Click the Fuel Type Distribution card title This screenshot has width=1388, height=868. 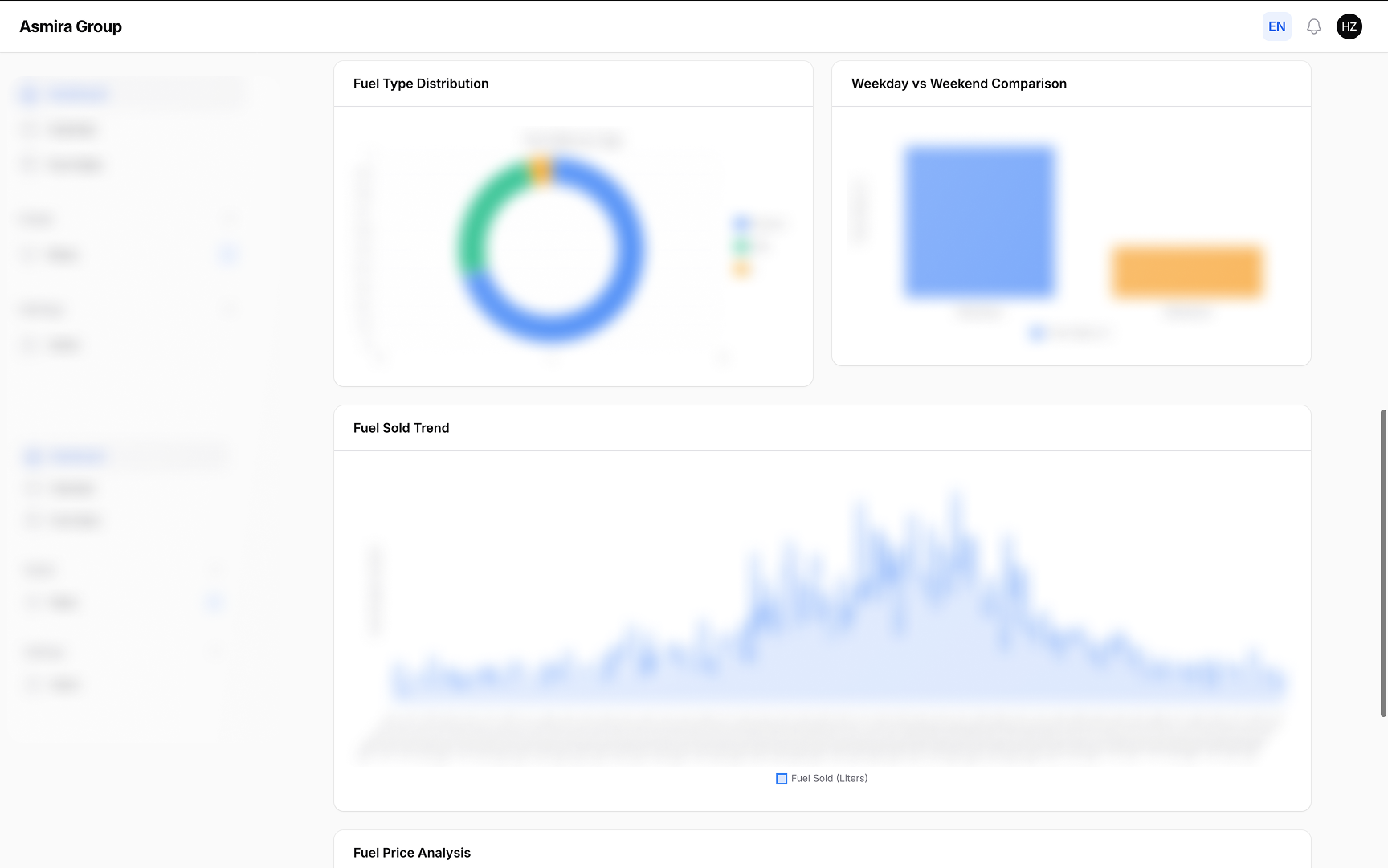pos(421,84)
